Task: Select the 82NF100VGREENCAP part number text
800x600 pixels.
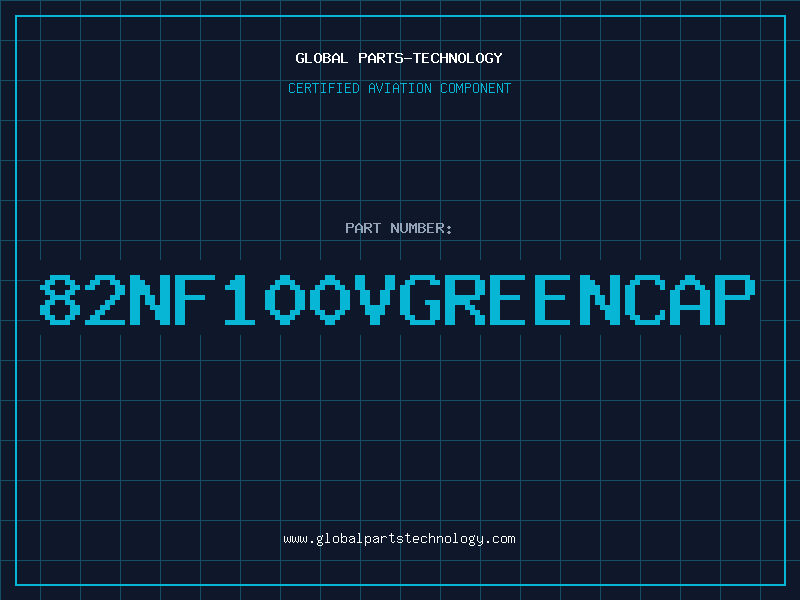Action: tap(399, 300)
